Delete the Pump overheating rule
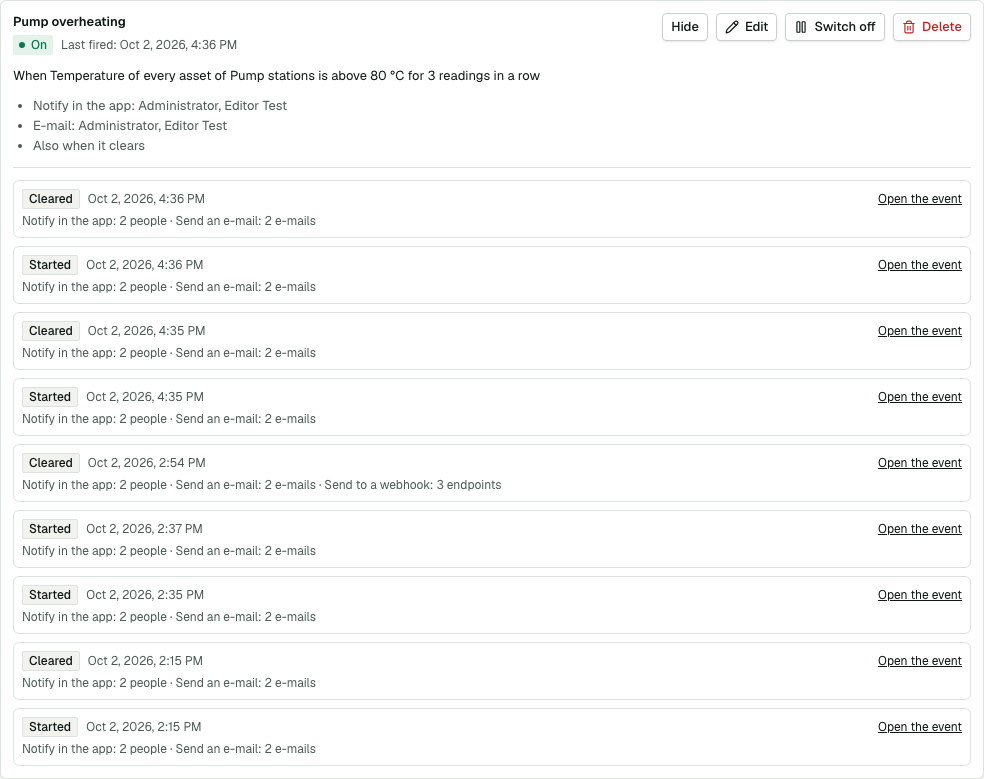The height and width of the screenshot is (779, 984). 931,27
